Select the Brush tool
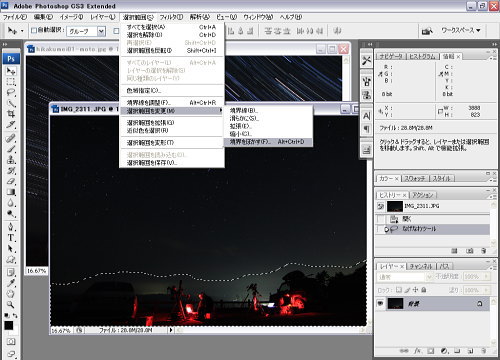This screenshot has height=360, width=500. [11, 149]
